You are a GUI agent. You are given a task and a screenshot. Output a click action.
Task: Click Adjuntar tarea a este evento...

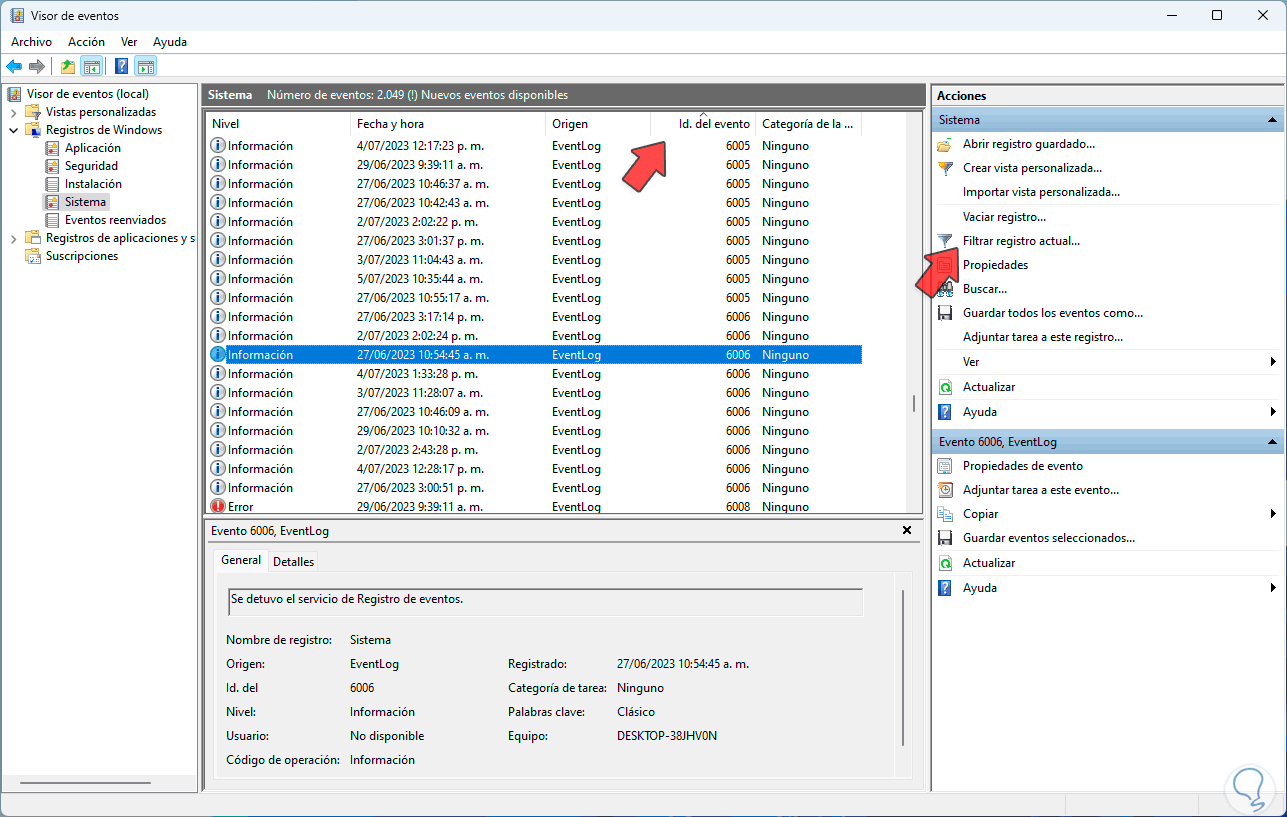pos(1041,490)
